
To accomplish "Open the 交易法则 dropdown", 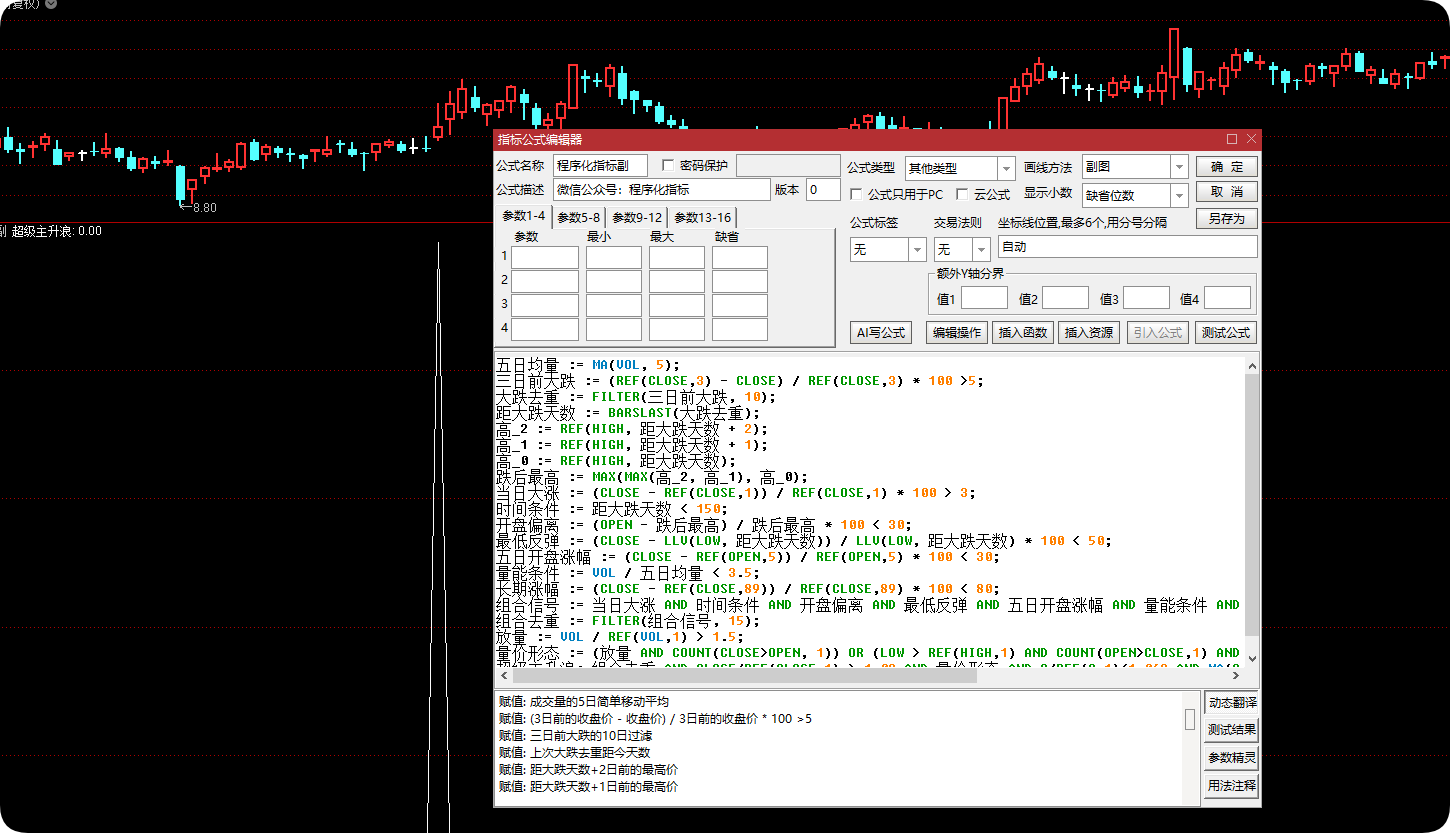I will click(x=981, y=249).
